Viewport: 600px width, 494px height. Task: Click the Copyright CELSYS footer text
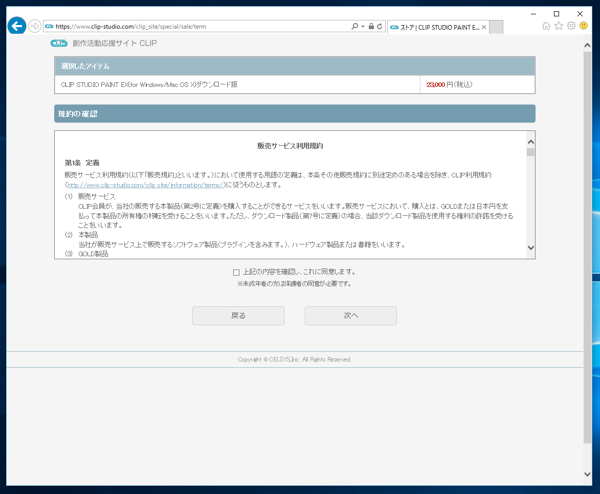(295, 360)
